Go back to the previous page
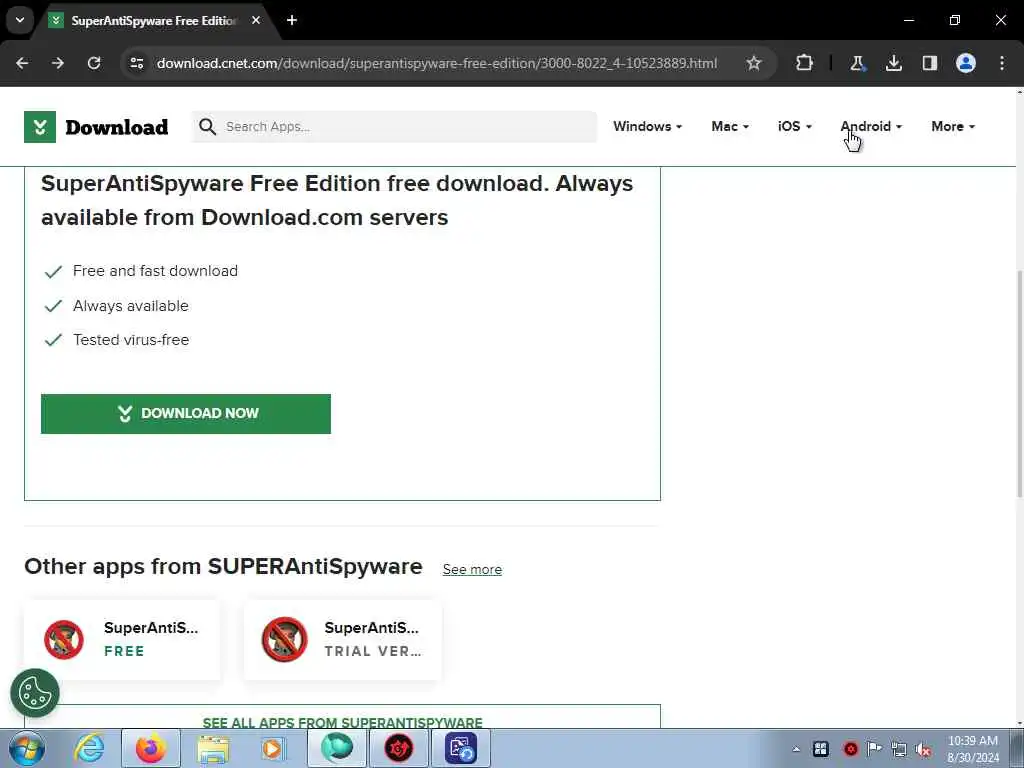This screenshot has width=1024, height=768. tap(22, 63)
